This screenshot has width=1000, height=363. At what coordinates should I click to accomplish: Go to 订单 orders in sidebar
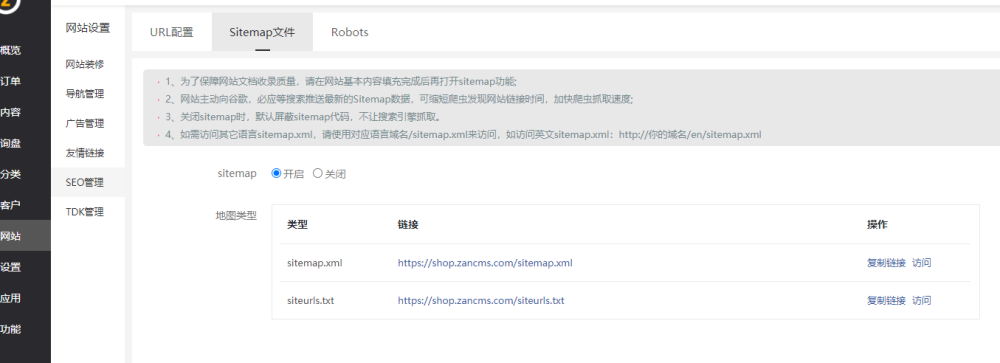pos(10,81)
